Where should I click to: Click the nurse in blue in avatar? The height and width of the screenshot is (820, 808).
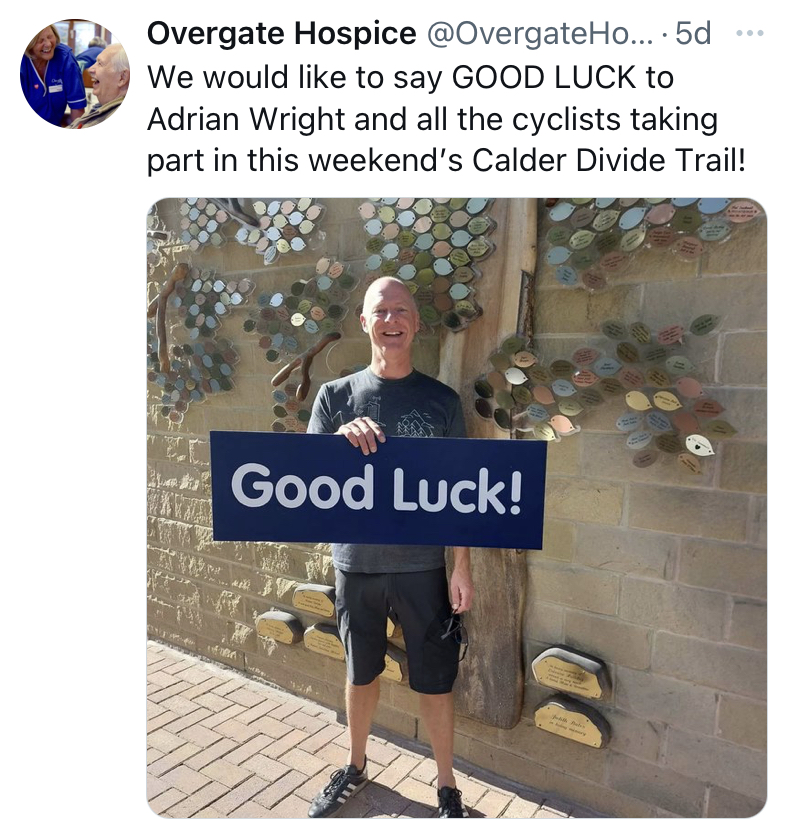[x=51, y=76]
